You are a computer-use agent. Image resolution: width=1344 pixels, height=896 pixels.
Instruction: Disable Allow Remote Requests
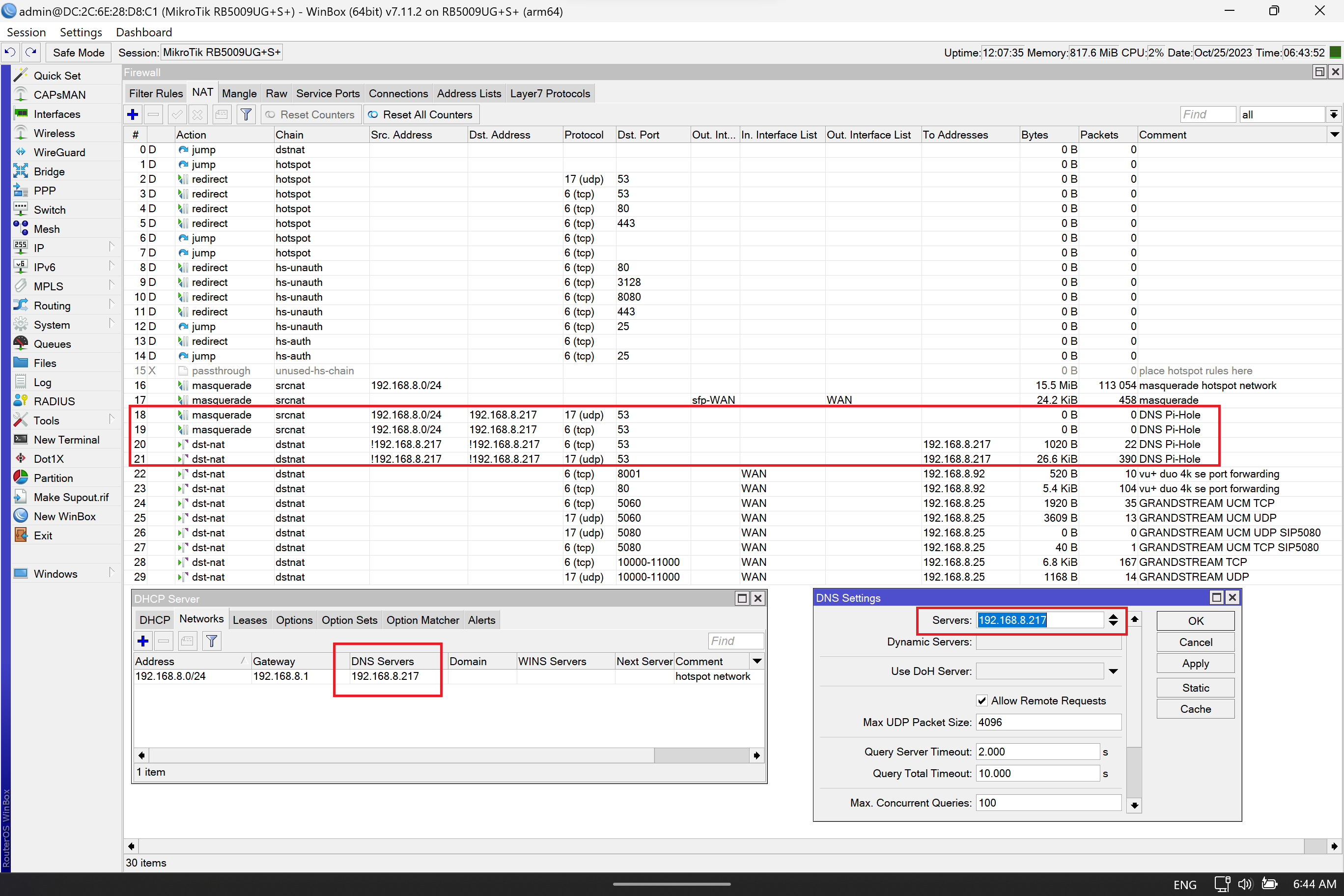point(982,700)
